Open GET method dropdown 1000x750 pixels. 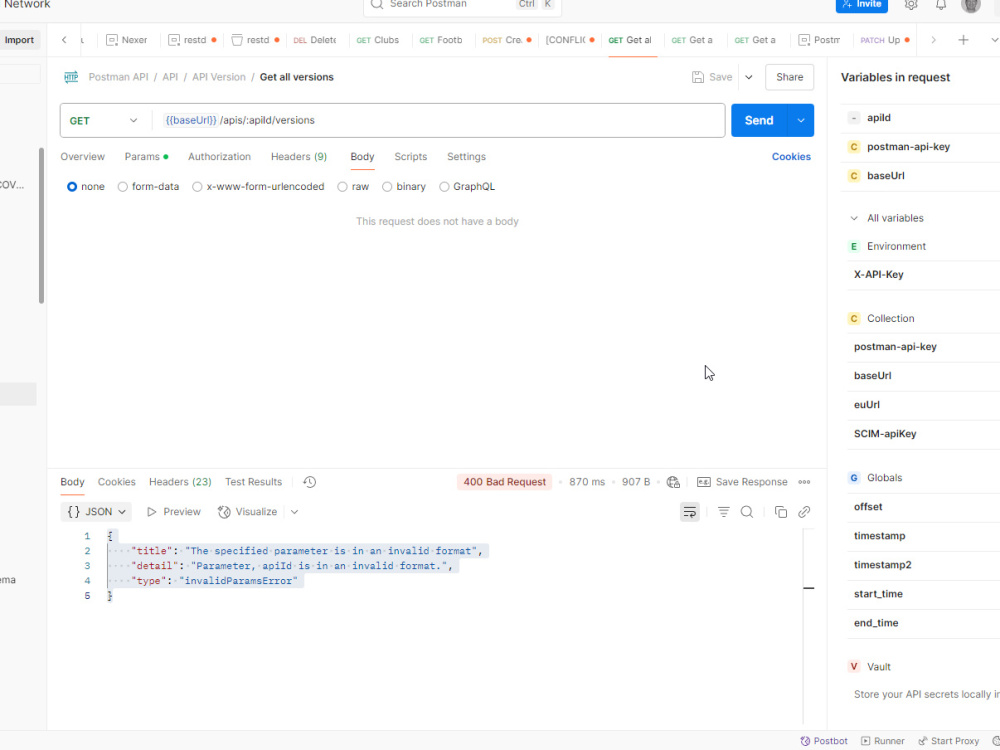(104, 121)
